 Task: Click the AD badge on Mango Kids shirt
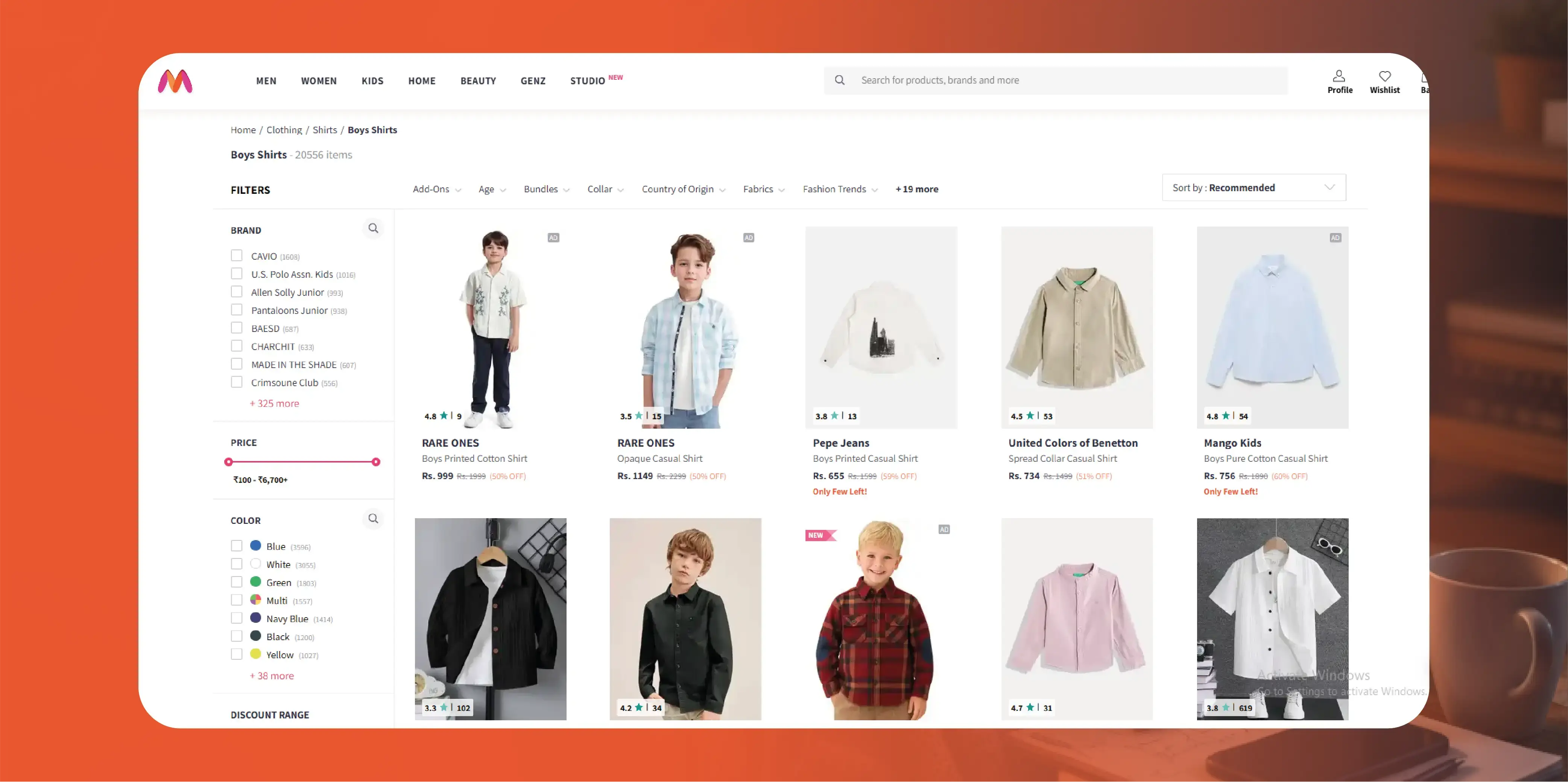pos(1335,237)
